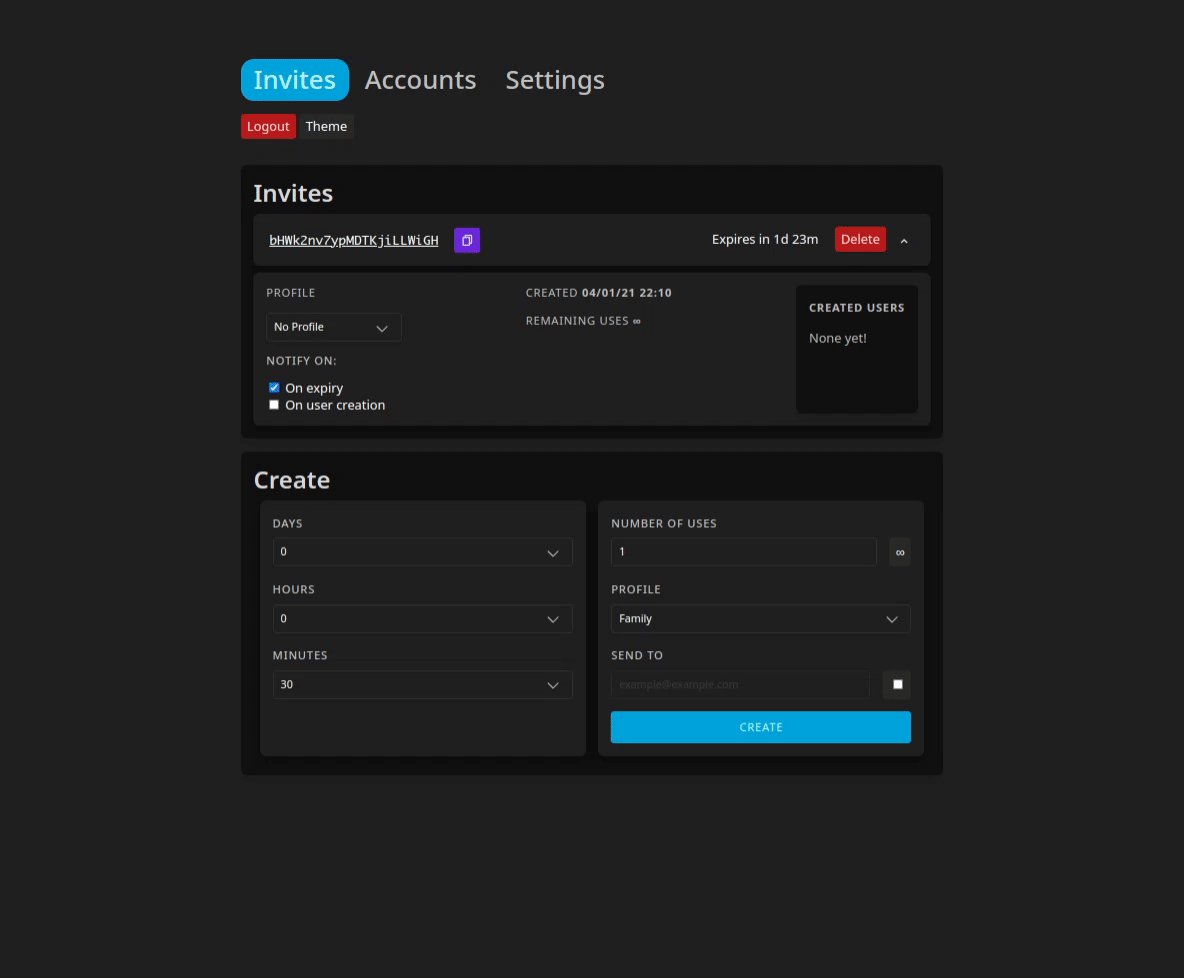
Task: Switch to the Accounts tab
Action: (420, 80)
